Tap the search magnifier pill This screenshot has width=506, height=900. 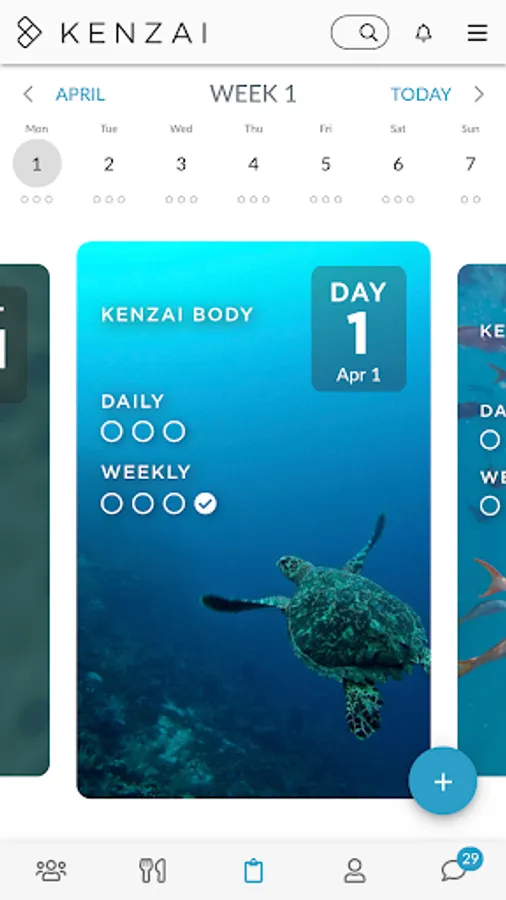360,32
